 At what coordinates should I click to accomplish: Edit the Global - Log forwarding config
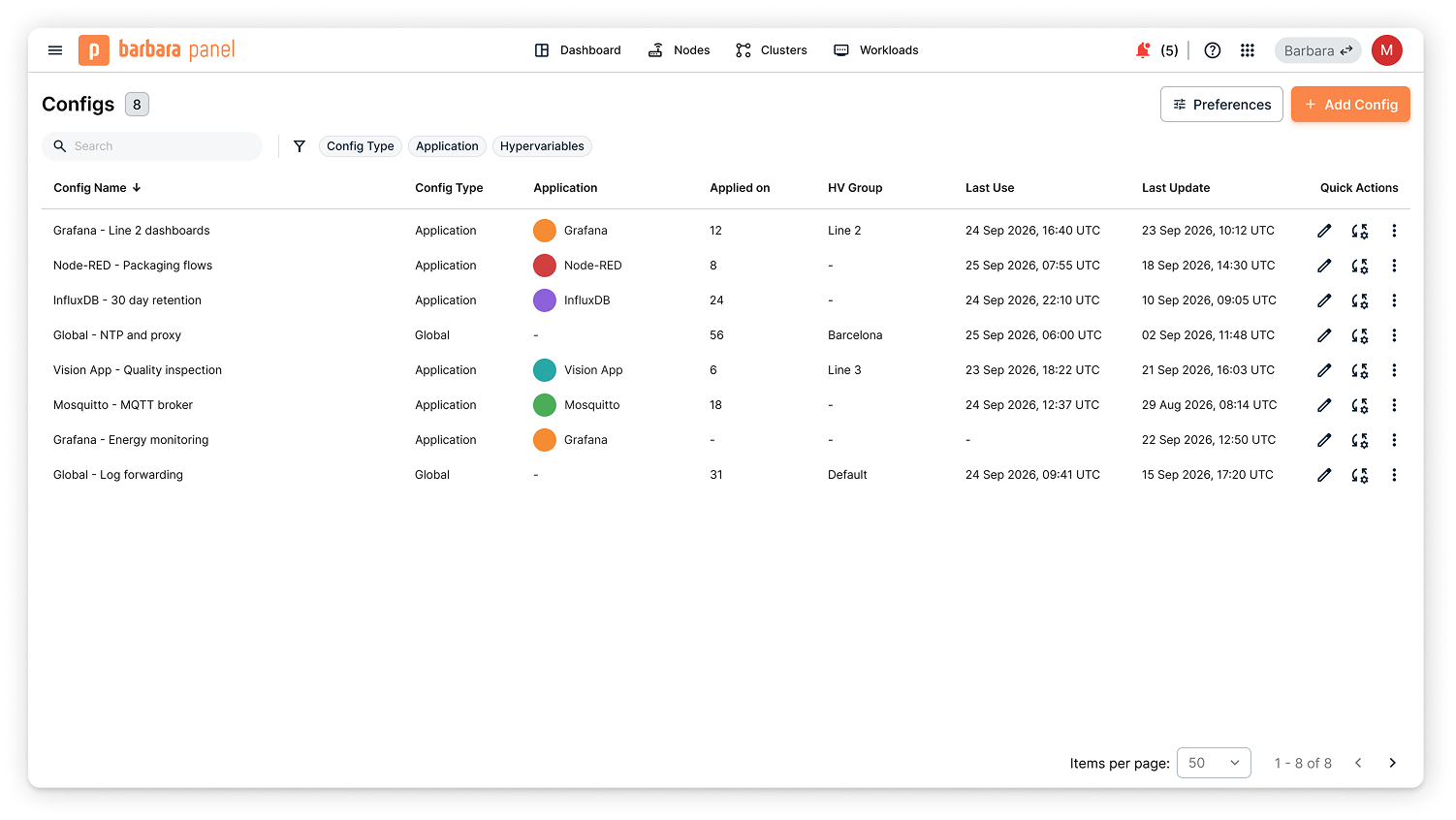[x=1324, y=475]
